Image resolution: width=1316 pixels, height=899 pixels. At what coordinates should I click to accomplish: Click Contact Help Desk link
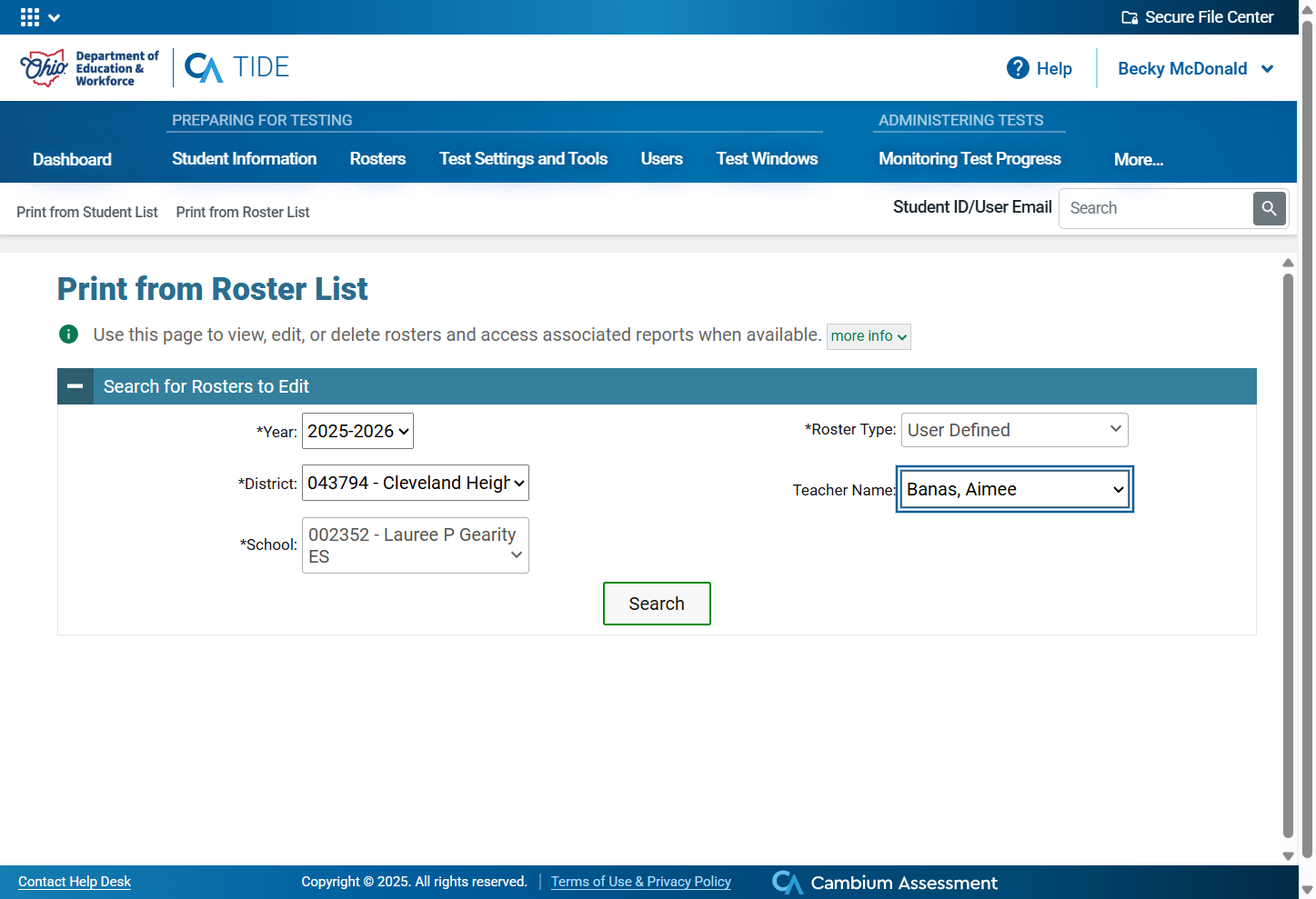75,882
